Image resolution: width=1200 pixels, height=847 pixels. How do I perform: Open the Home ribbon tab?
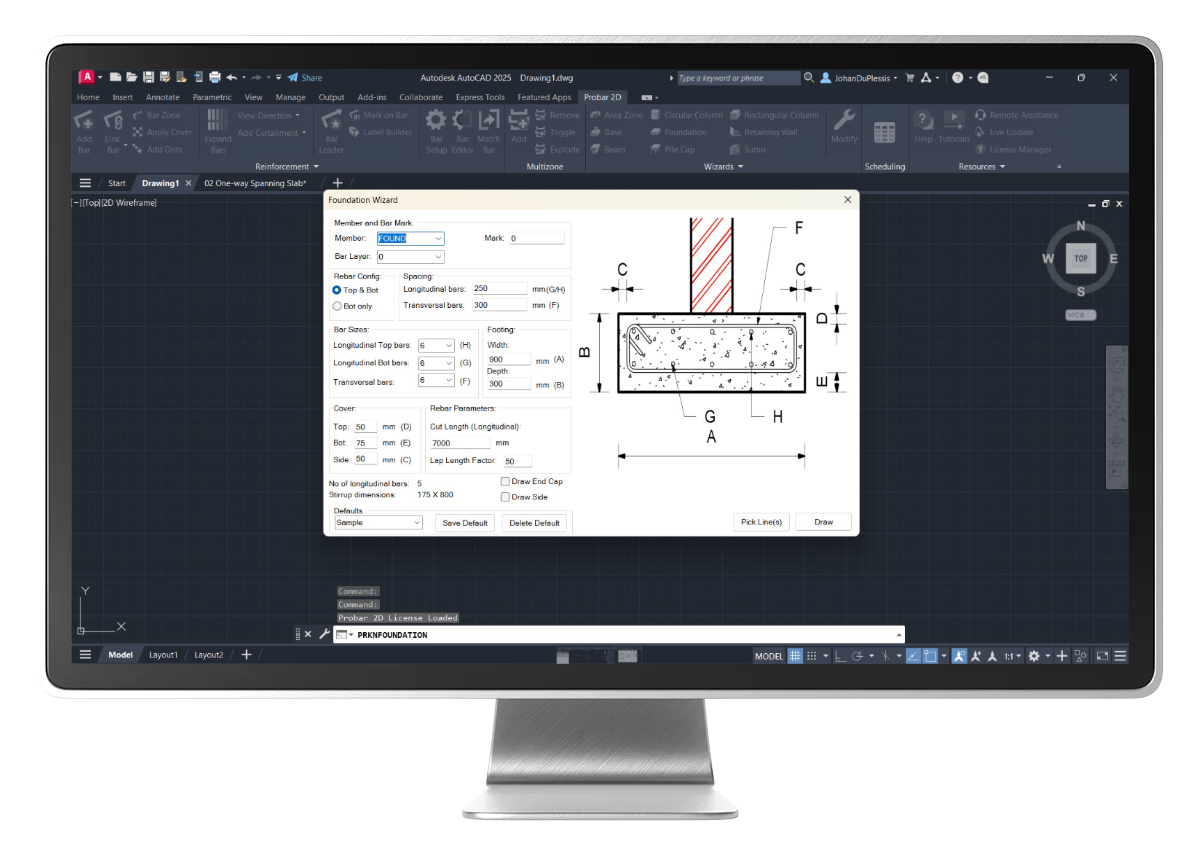click(x=88, y=97)
